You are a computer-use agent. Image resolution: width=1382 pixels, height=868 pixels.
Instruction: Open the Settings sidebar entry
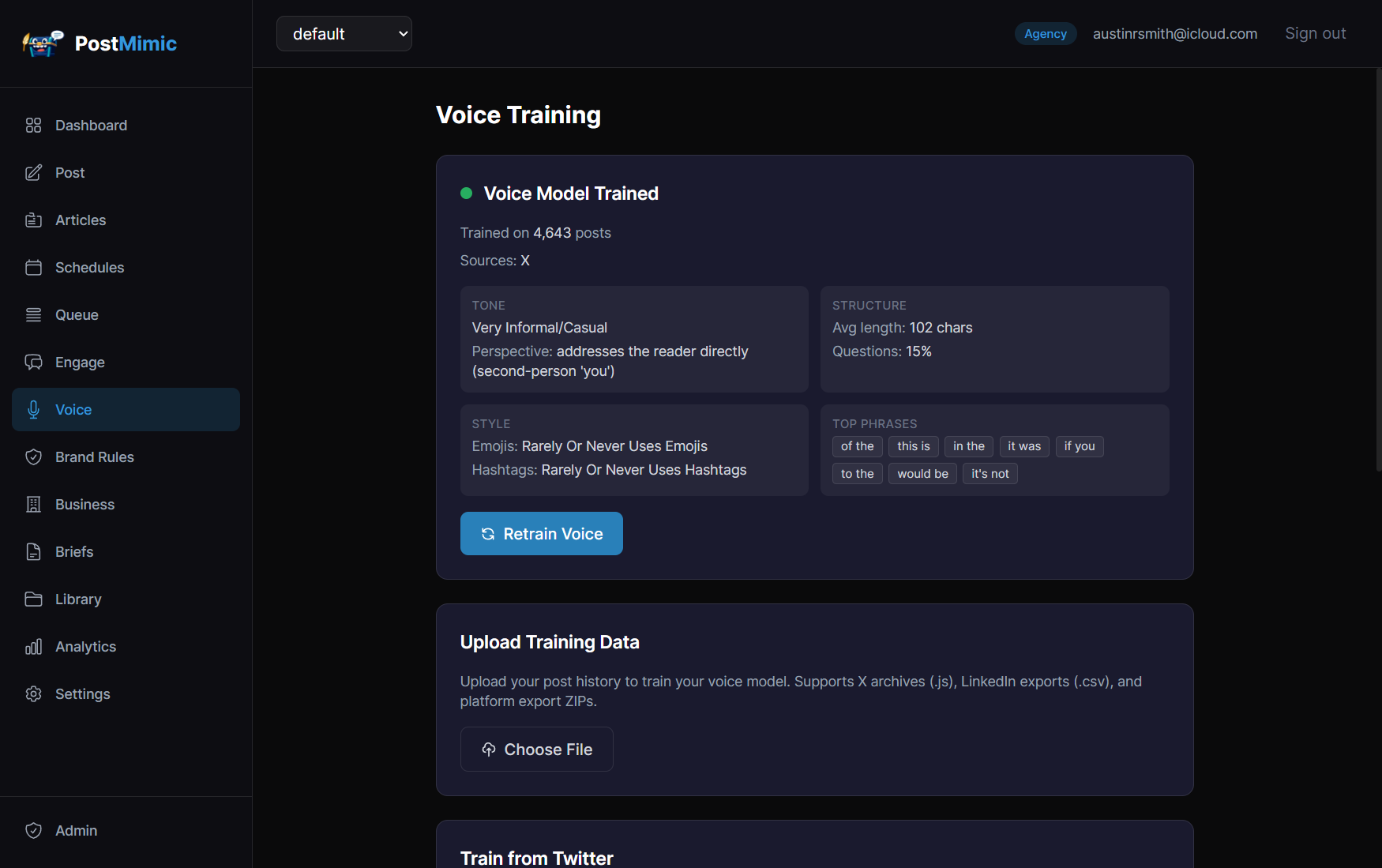click(x=126, y=694)
